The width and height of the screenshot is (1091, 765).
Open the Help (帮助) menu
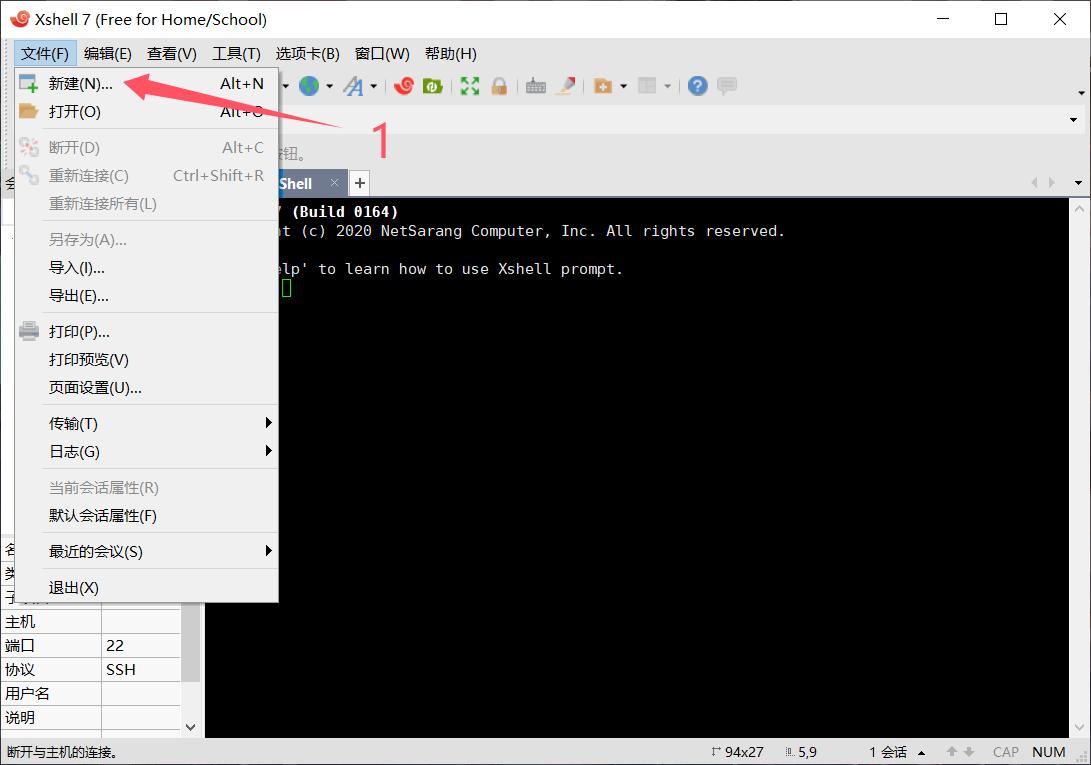pyautogui.click(x=451, y=54)
